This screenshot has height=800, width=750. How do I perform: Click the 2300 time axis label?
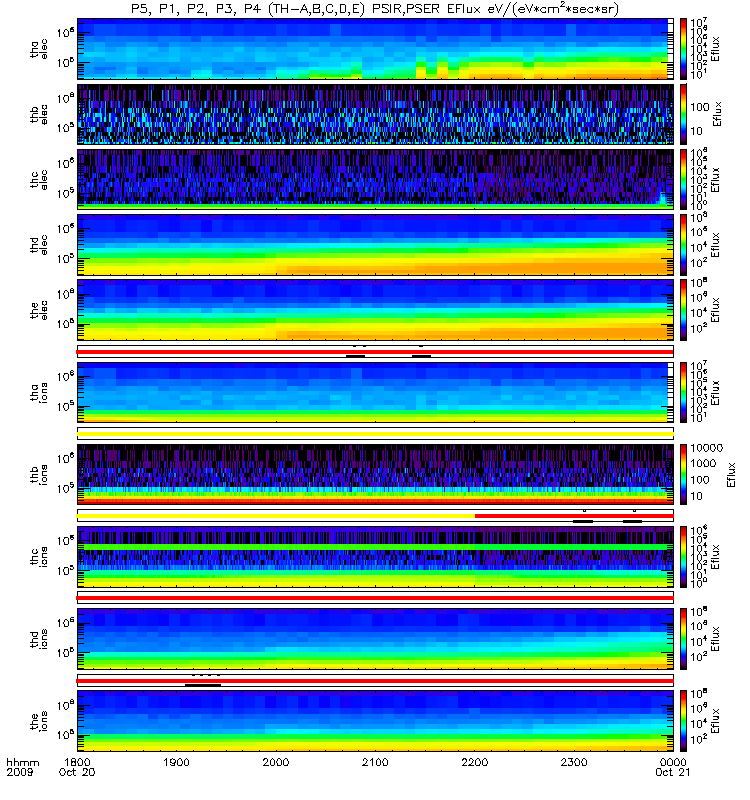574,762
